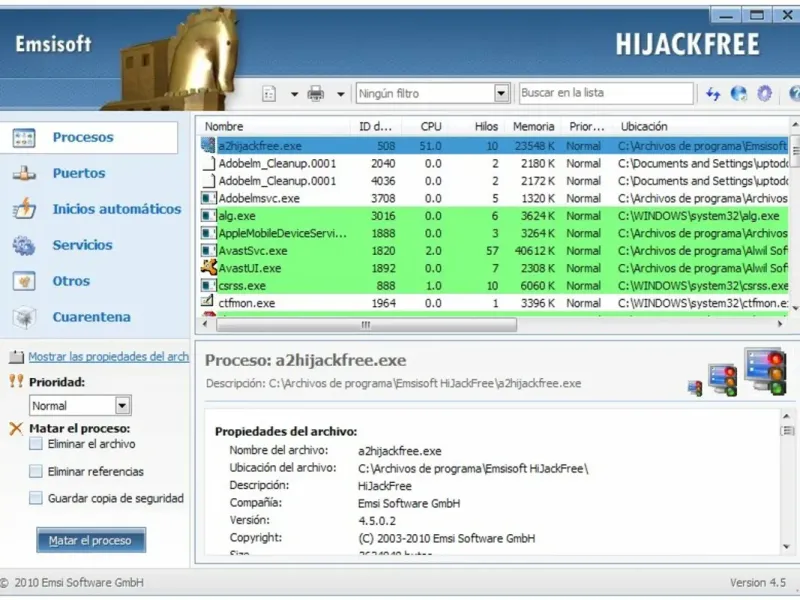Open the Ningún filtro combo box
Image resolution: width=800 pixels, height=600 pixels.
click(x=433, y=93)
